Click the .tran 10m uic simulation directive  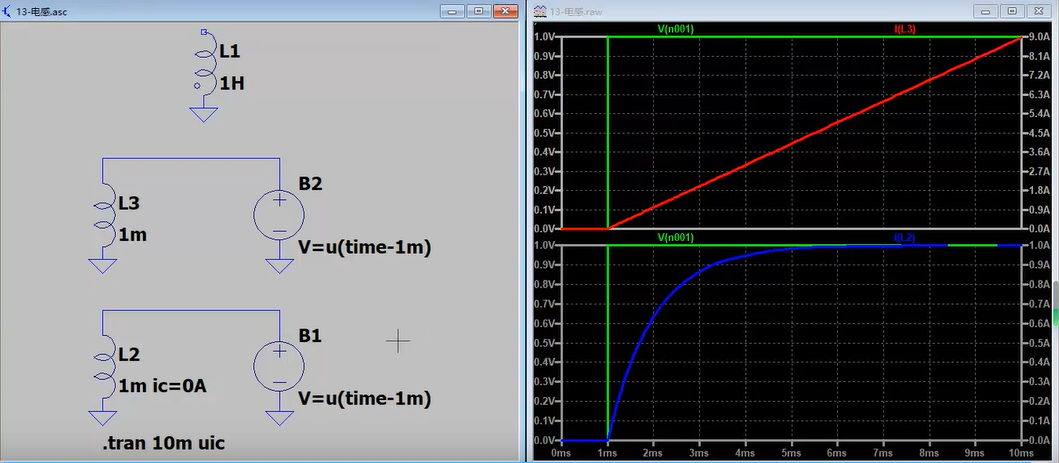[163, 443]
